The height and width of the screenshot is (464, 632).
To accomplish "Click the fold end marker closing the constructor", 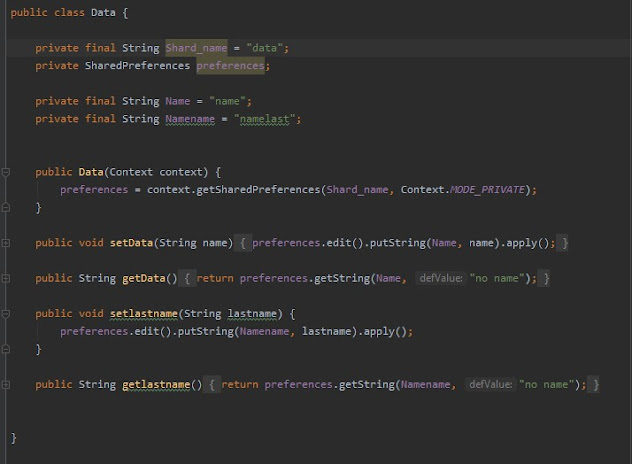I will coord(6,208).
